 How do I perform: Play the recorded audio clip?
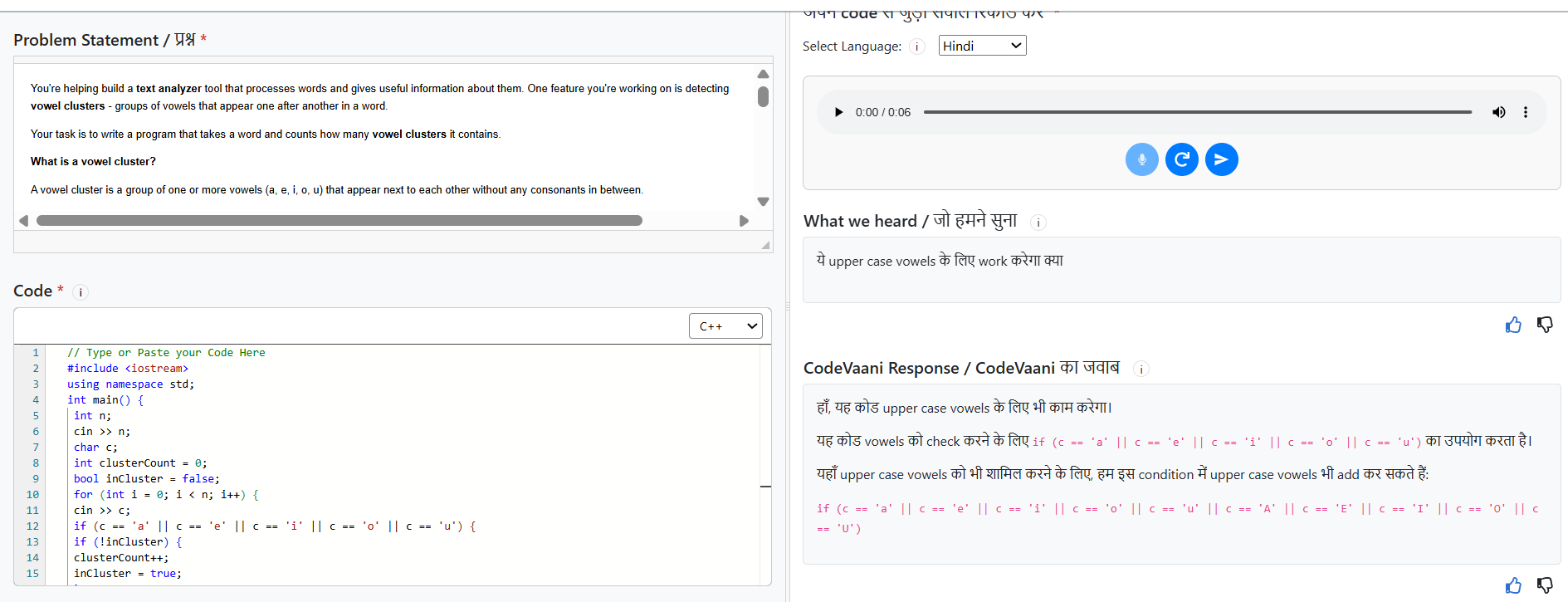(x=838, y=112)
